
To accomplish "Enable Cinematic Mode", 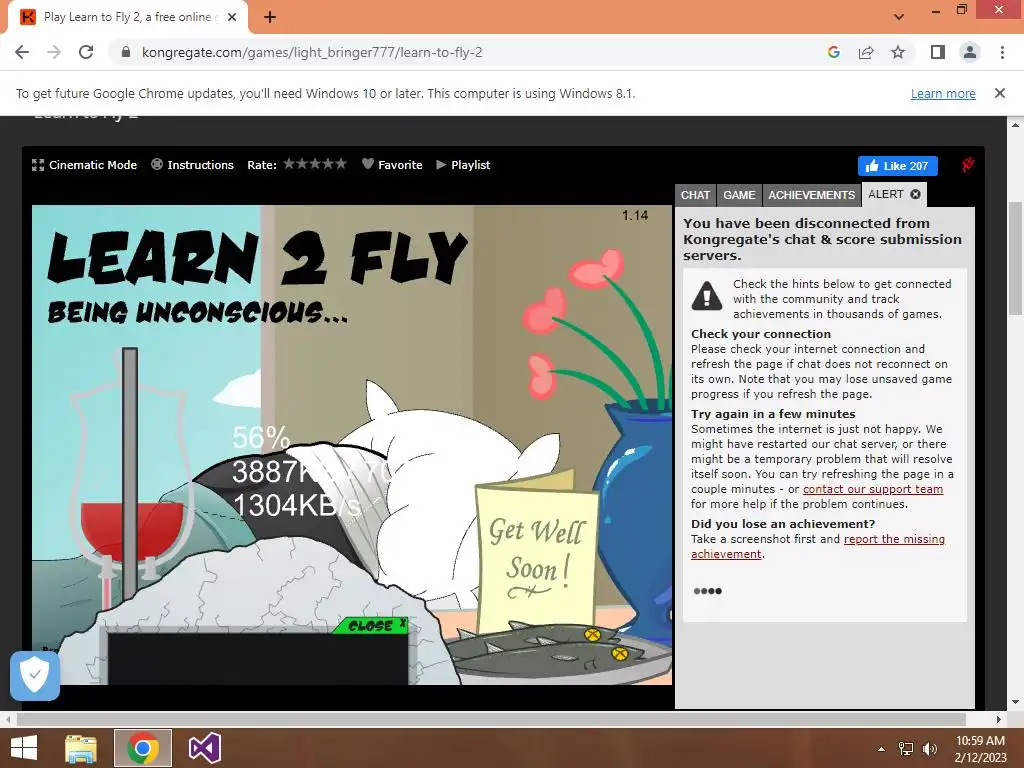I will (x=84, y=165).
